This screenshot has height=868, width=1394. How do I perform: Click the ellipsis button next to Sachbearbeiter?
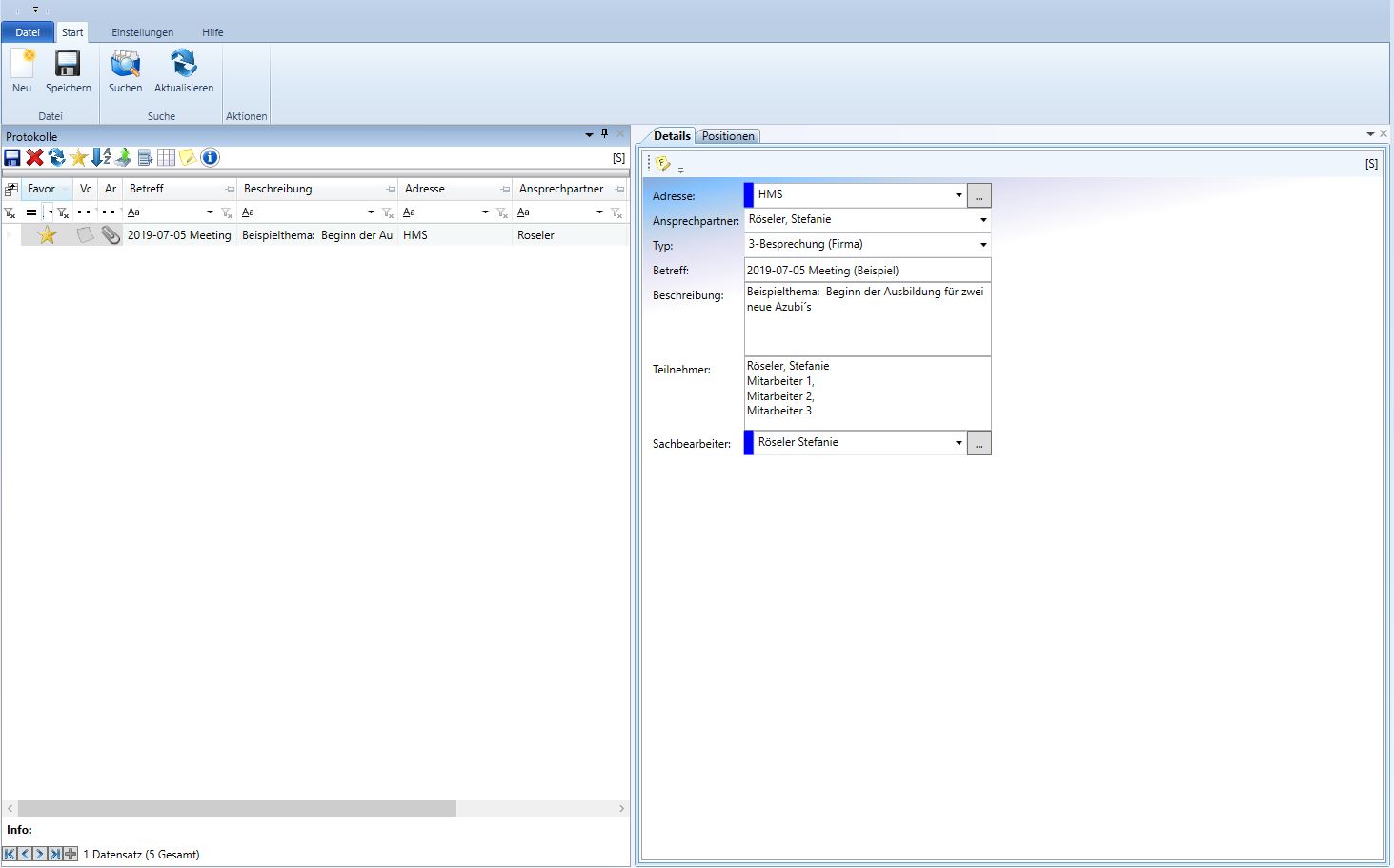tap(980, 443)
